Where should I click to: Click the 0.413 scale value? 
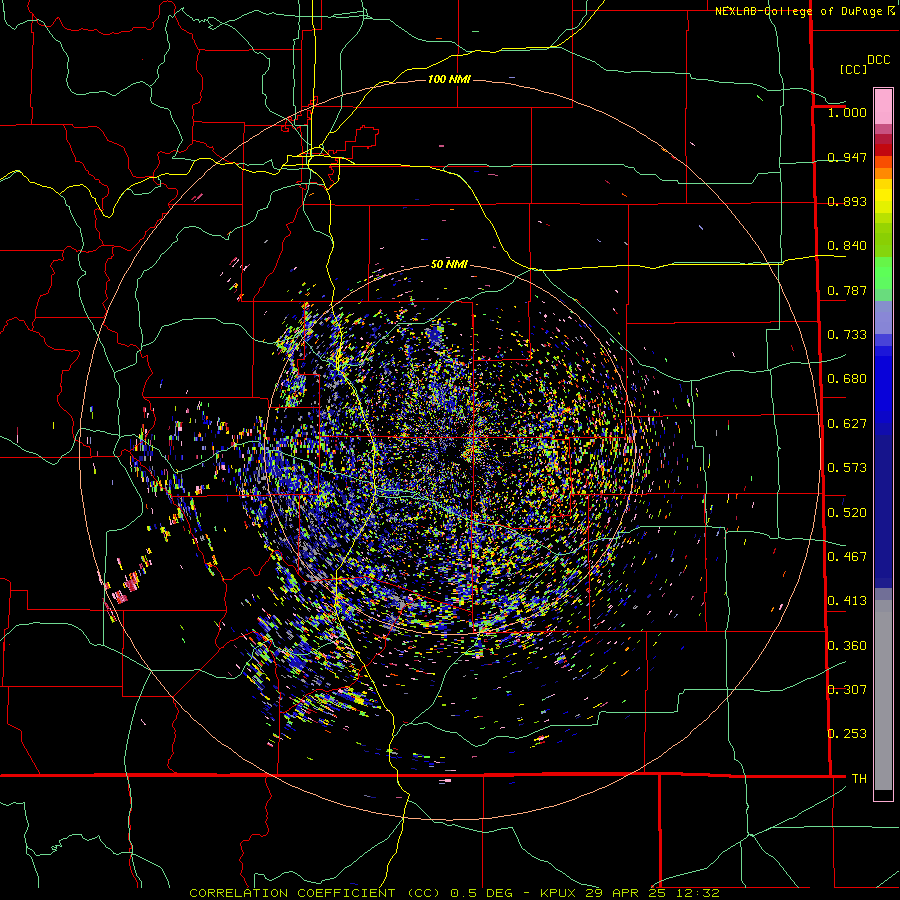click(847, 601)
